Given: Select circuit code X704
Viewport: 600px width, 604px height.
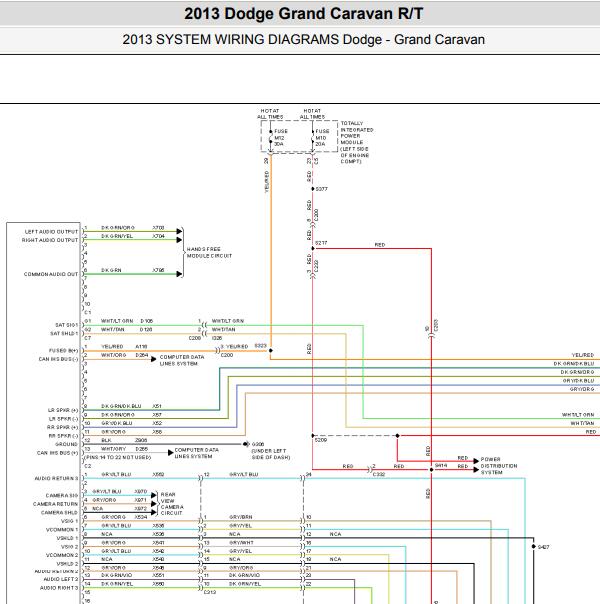Looking at the screenshot, I should (x=158, y=236).
